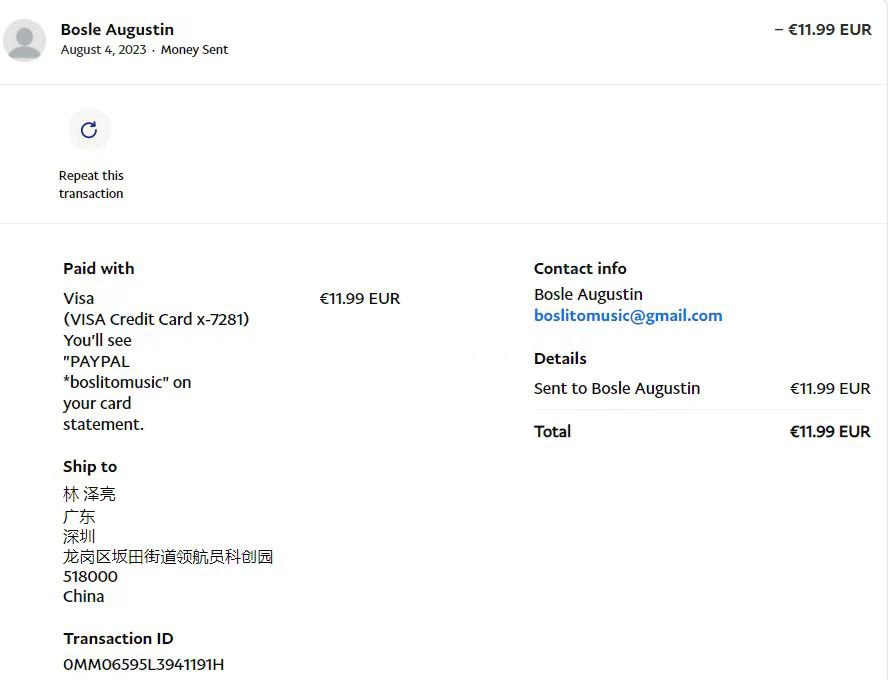Click the 'Details' heading
The image size is (888, 680).
coord(560,358)
